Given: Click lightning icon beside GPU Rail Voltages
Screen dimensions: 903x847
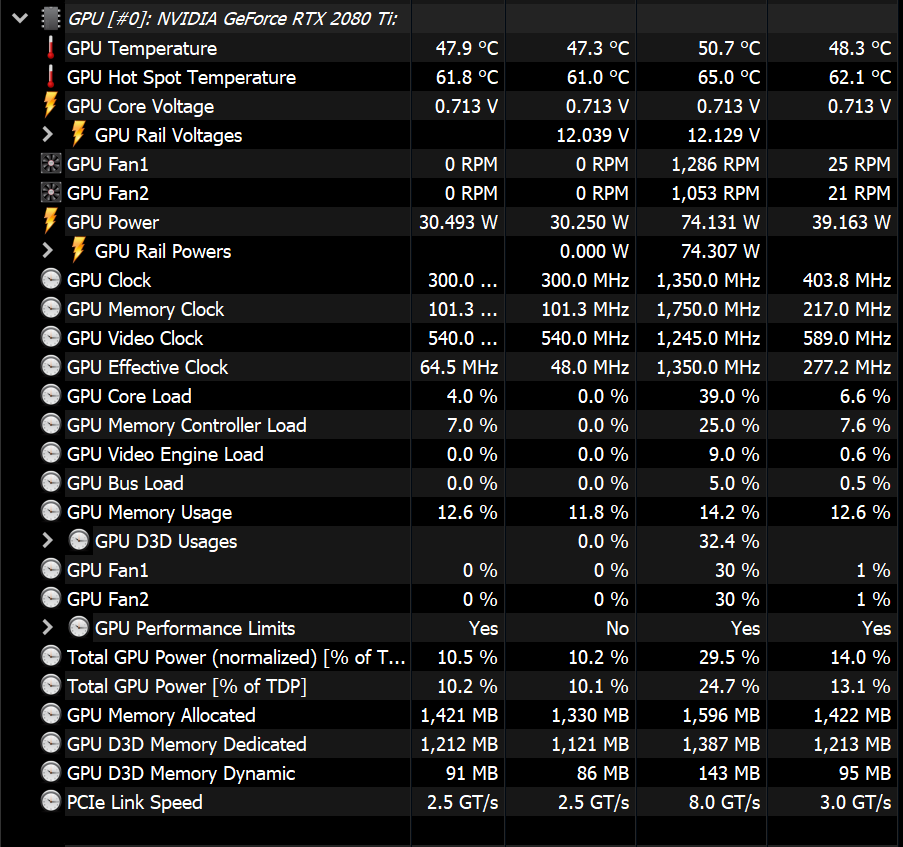Looking at the screenshot, I should click(78, 134).
